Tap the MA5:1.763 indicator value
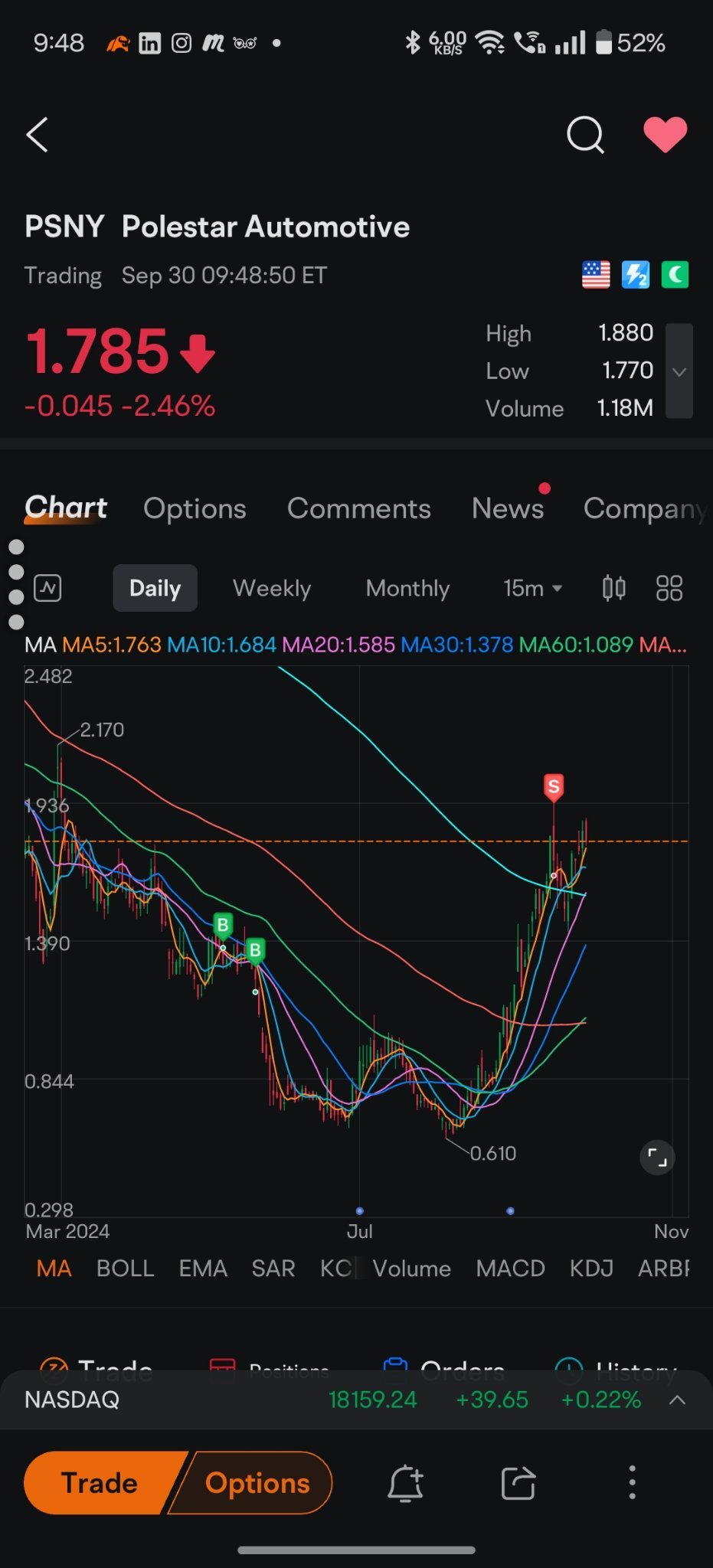713x1568 pixels. [x=112, y=645]
